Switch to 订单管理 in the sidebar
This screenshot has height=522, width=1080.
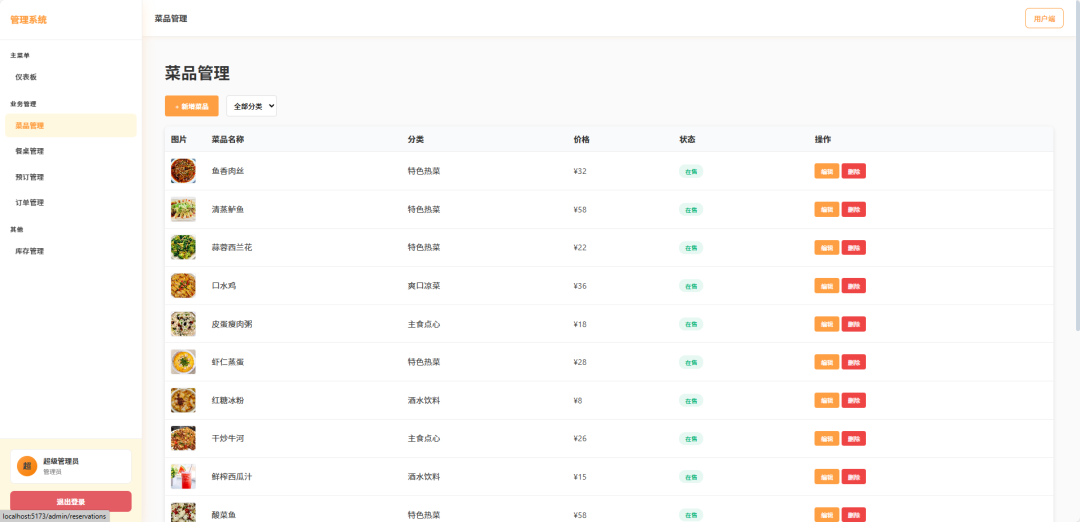70,202
